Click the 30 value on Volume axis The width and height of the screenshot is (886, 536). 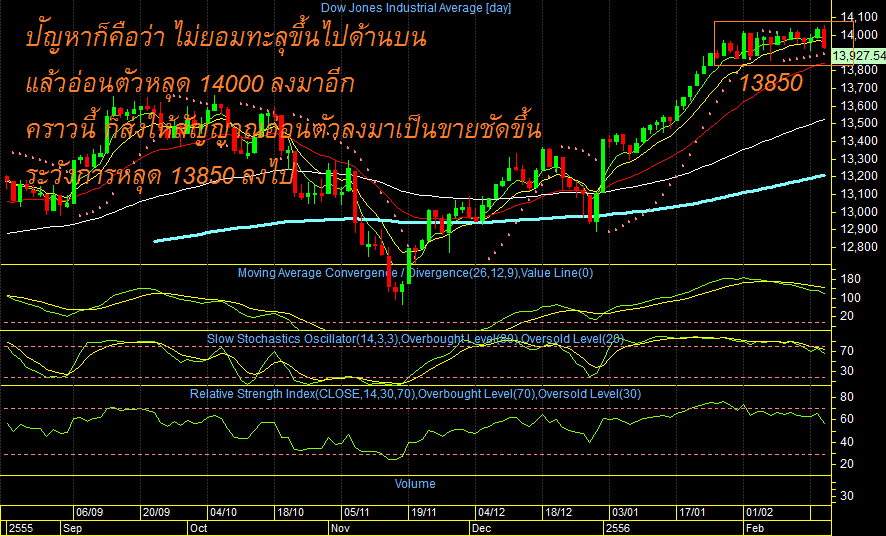(847, 496)
